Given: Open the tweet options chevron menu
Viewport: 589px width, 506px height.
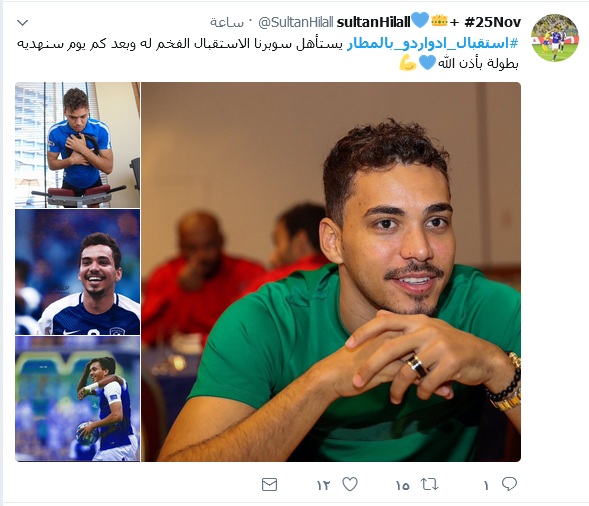Looking at the screenshot, I should coord(23,23).
